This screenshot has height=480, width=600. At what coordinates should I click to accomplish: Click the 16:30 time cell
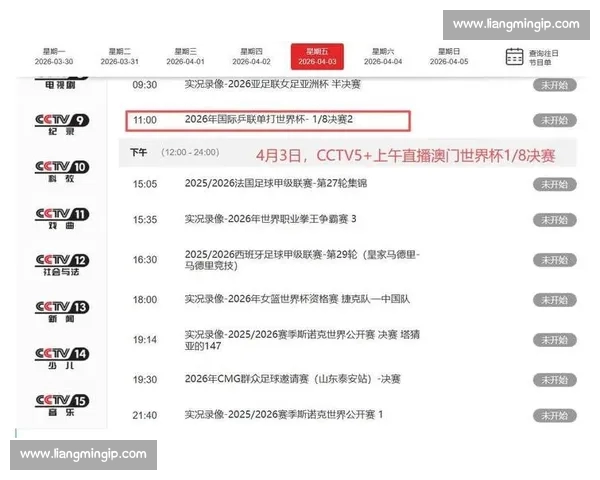point(145,260)
